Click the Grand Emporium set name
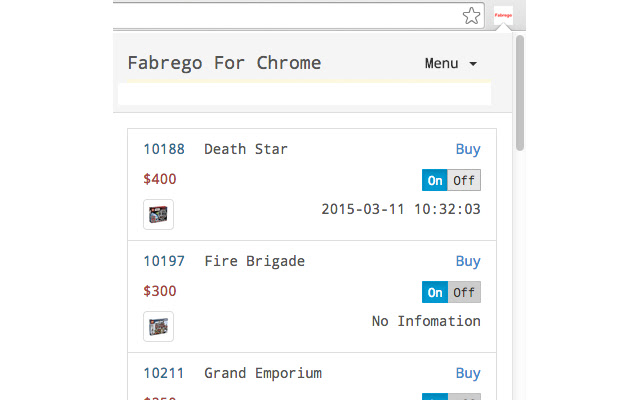Image resolution: width=640 pixels, height=400 pixels. 263,373
